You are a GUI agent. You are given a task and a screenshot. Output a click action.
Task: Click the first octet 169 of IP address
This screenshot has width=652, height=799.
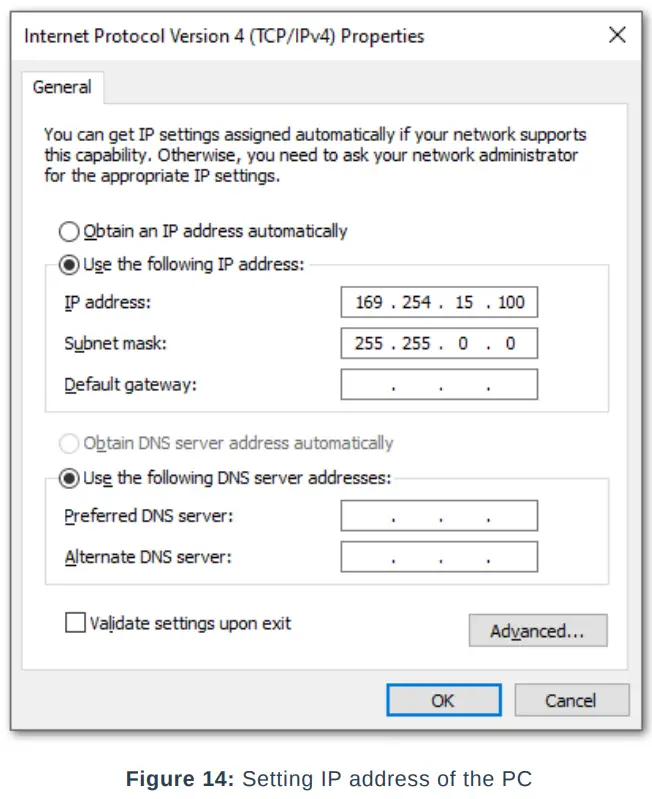click(x=369, y=302)
